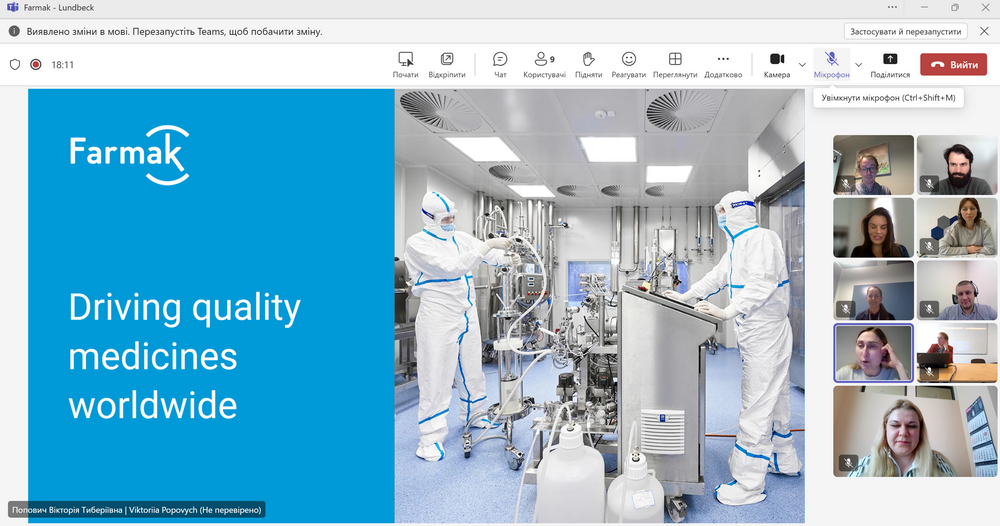Screen dimensions: 1000x526
Task: Open the Додатково more actions menu
Action: pos(723,65)
